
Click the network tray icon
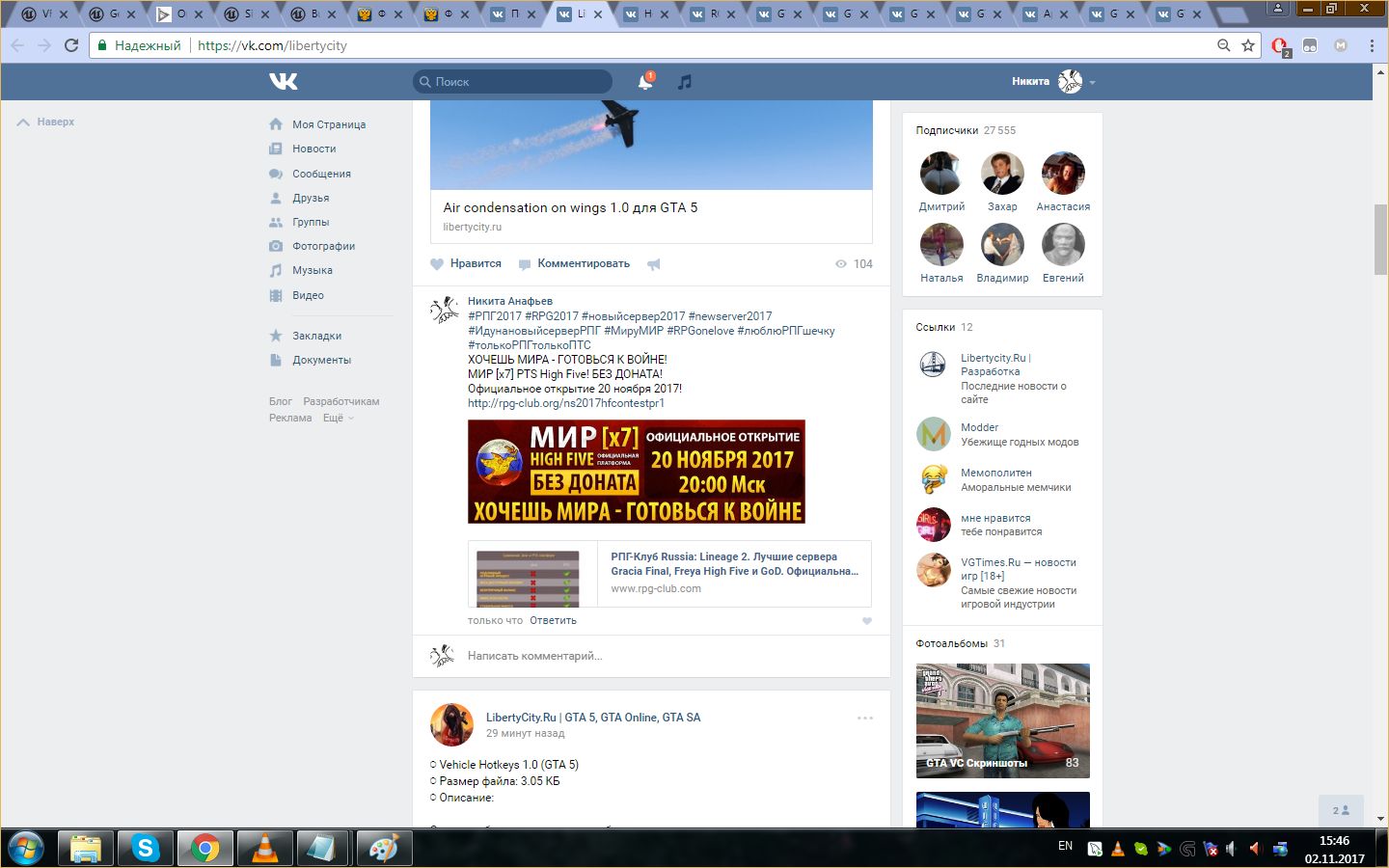point(1280,849)
